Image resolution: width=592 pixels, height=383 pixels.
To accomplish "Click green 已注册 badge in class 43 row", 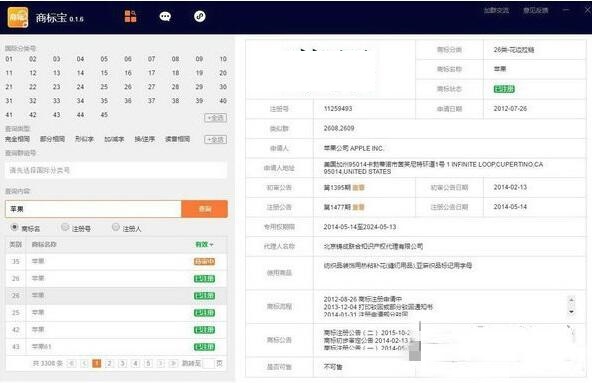I will 204,347.
